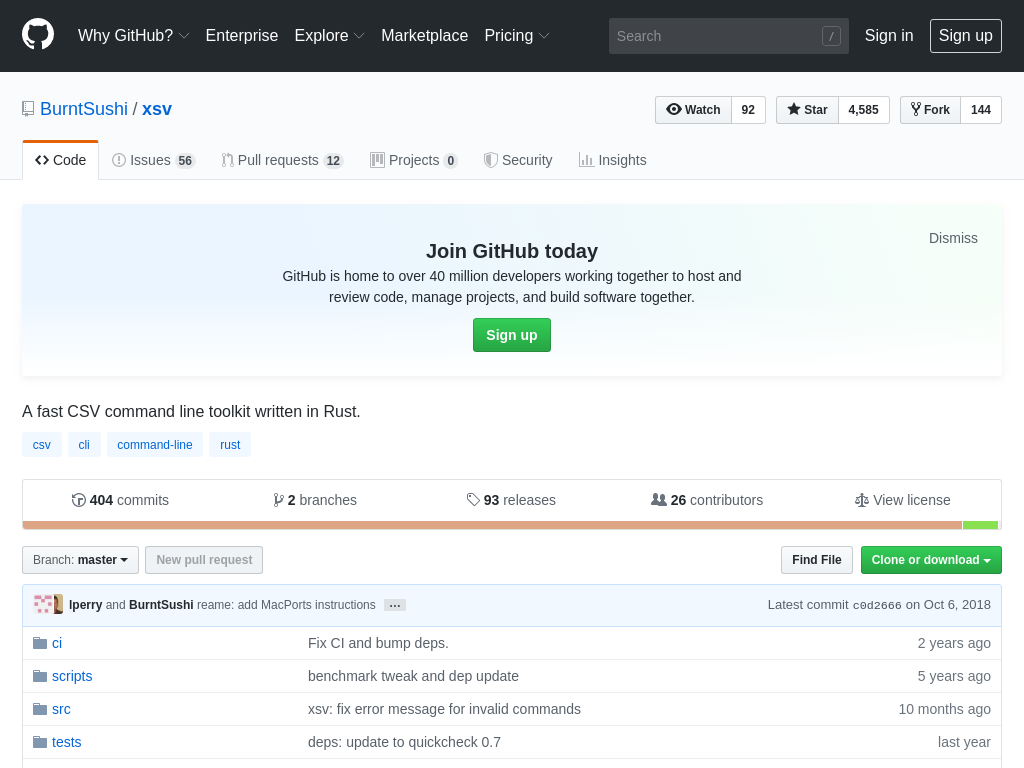Go to the Insights tab
1024x768 pixels.
point(612,160)
